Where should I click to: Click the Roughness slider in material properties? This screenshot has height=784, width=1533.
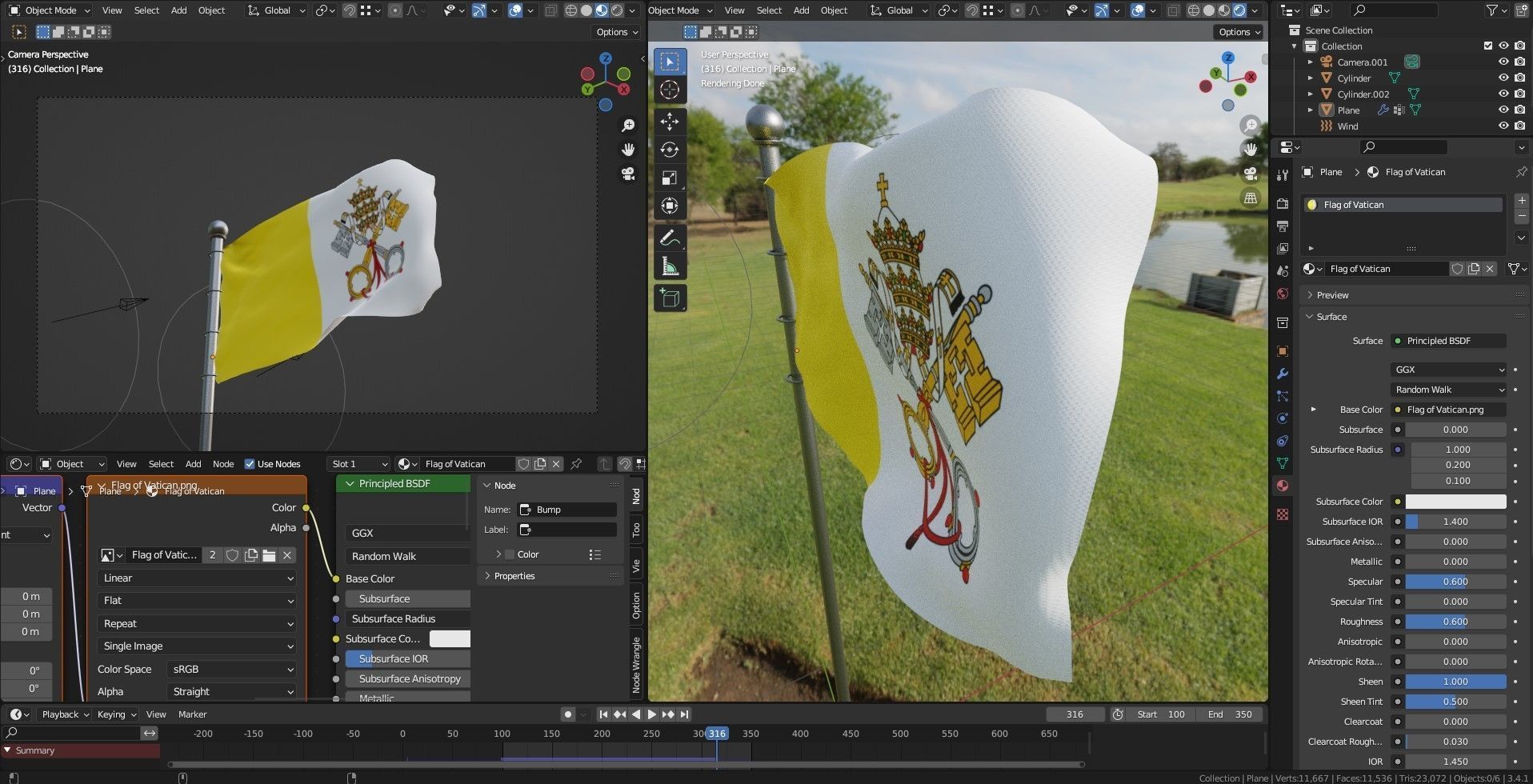(x=1455, y=621)
